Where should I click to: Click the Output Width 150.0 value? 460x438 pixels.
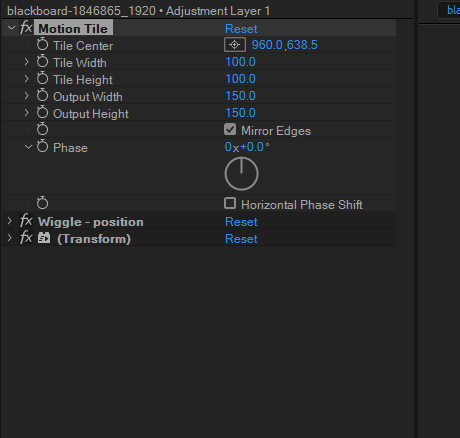click(x=240, y=96)
